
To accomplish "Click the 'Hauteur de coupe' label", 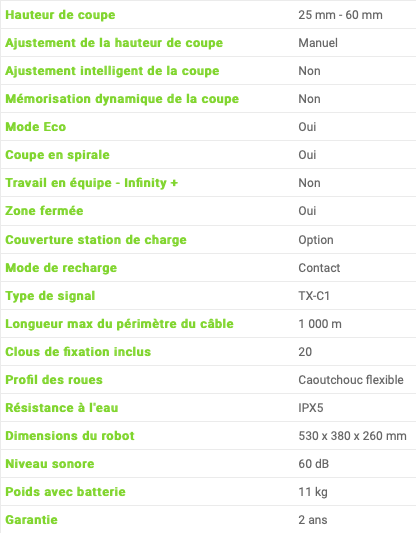I will pyautogui.click(x=60, y=15).
